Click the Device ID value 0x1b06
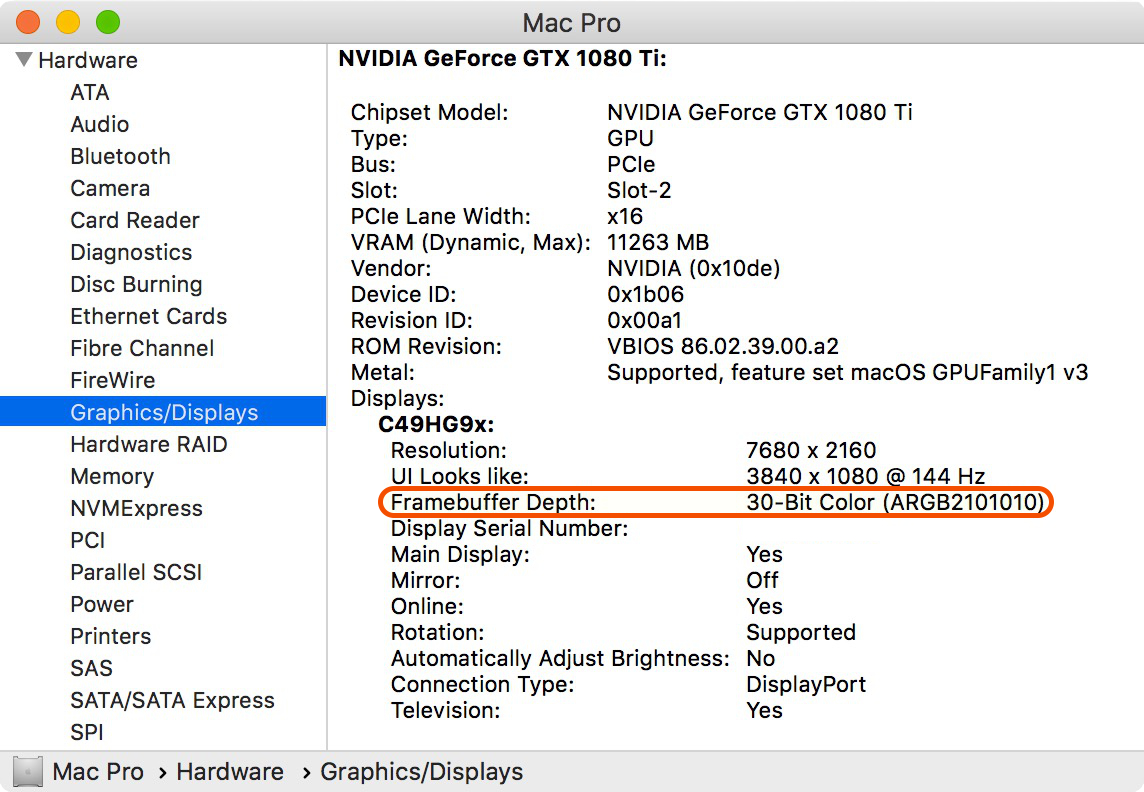This screenshot has width=1144, height=792. [646, 295]
